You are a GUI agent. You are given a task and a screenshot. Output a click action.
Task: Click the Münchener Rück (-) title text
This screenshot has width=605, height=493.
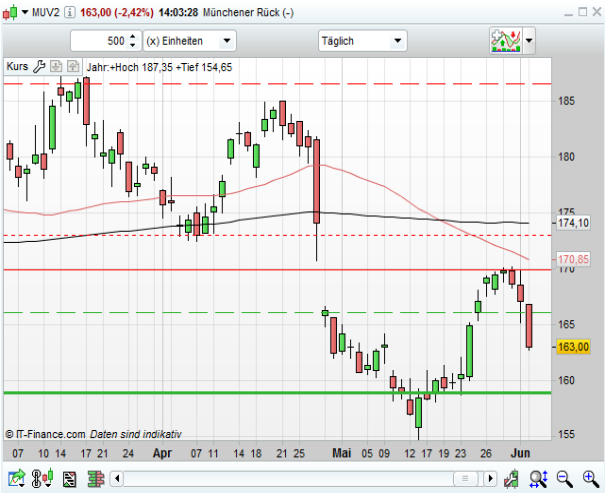[248, 12]
